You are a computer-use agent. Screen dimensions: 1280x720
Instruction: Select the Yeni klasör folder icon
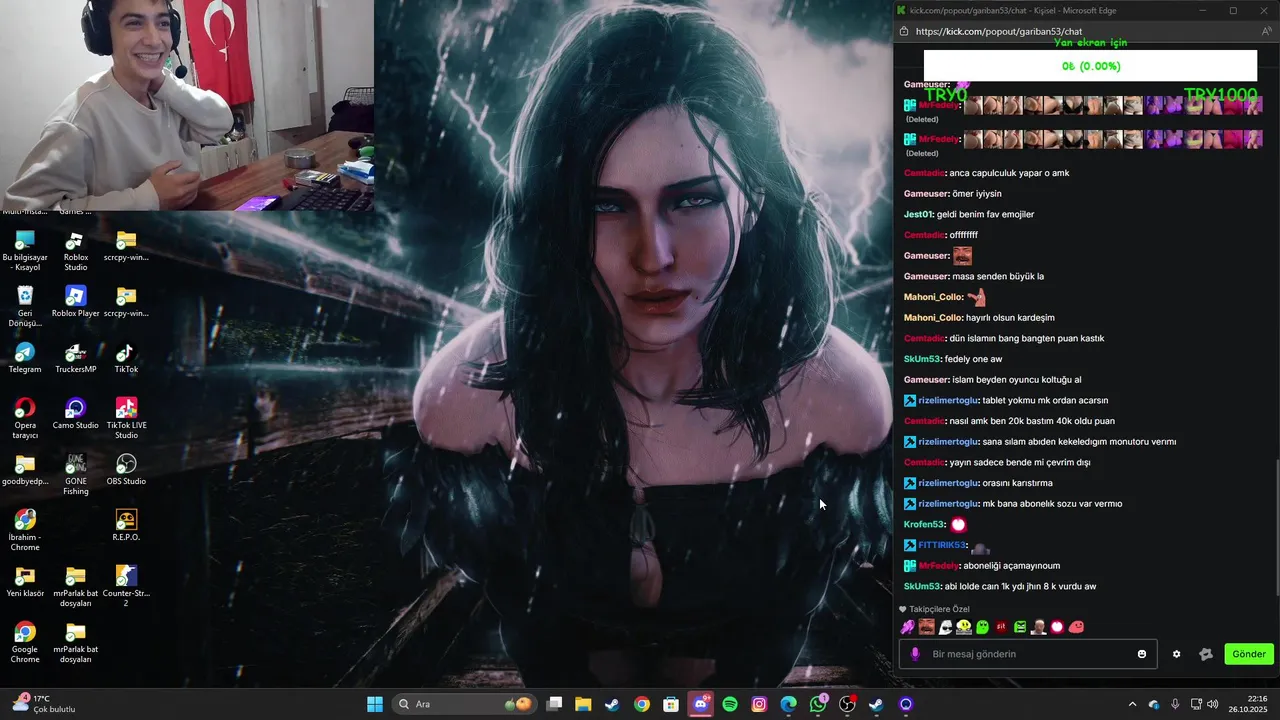click(25, 582)
